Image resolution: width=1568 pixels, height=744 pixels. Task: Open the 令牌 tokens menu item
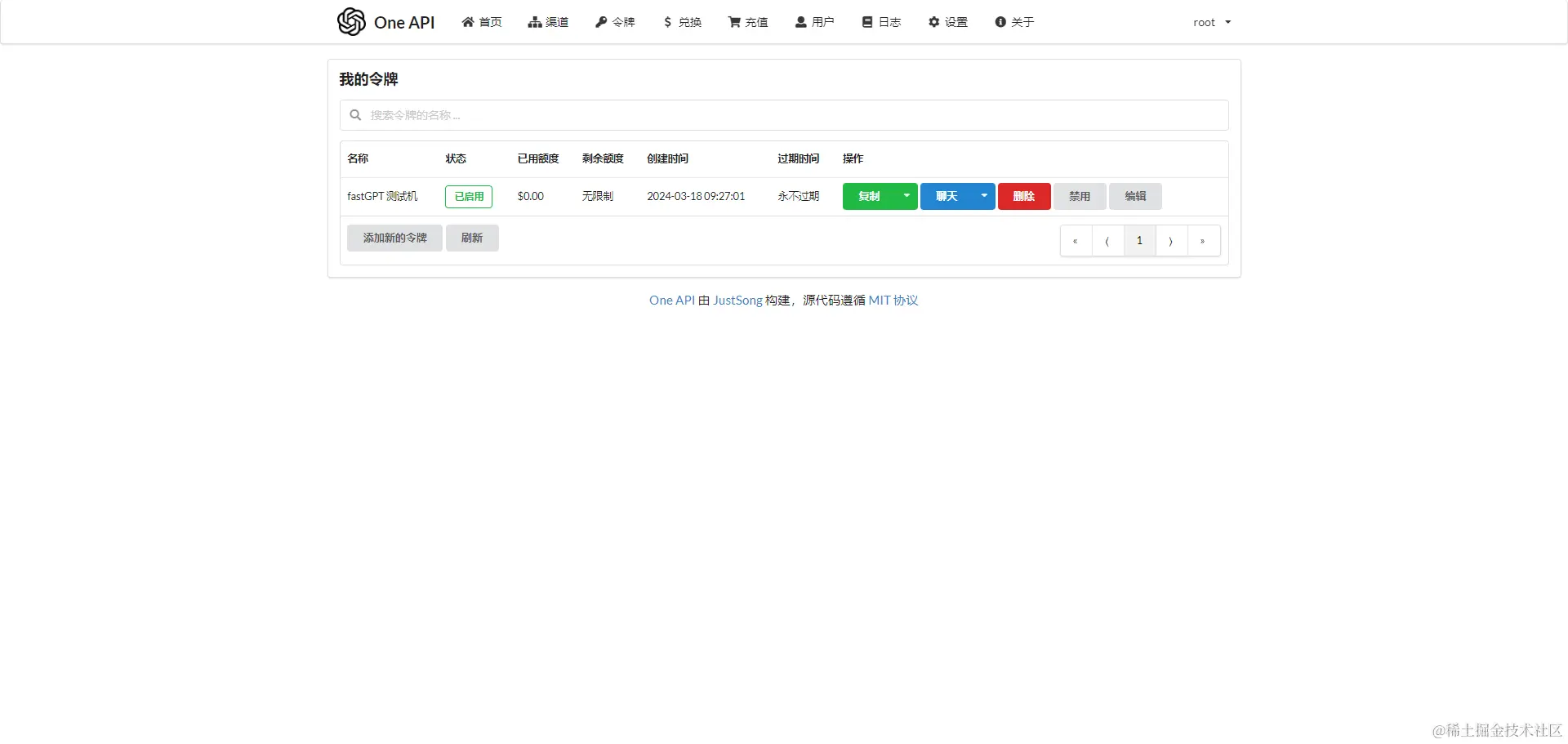(615, 22)
